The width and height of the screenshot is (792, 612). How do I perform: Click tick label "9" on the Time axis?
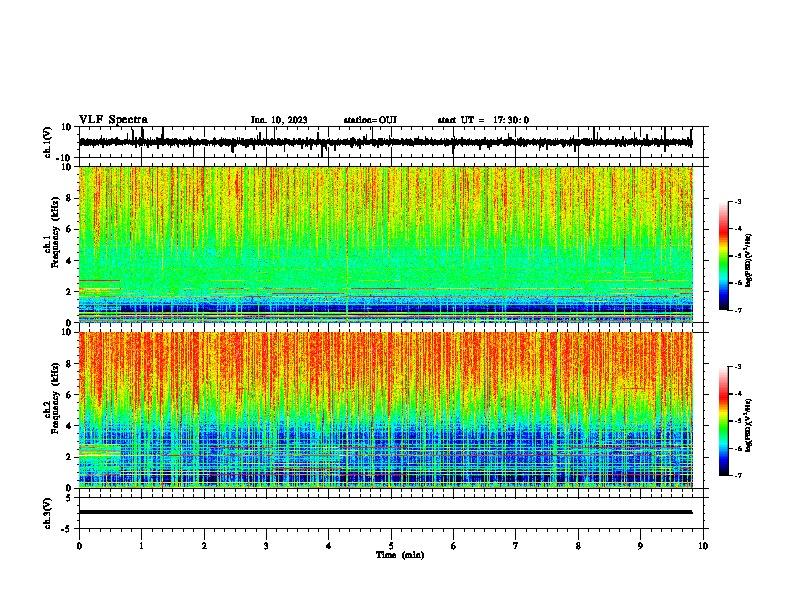pos(640,546)
